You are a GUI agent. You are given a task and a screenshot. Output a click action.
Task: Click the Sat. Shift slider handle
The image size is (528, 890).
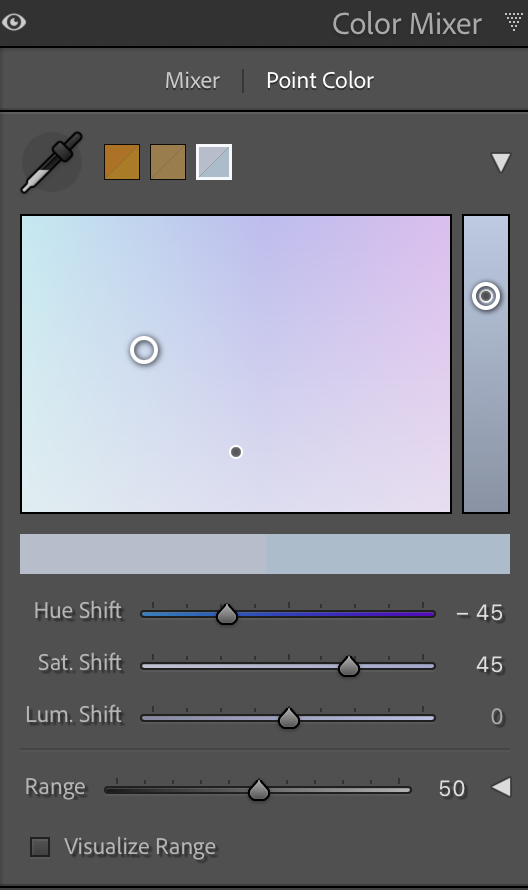[x=349, y=666]
